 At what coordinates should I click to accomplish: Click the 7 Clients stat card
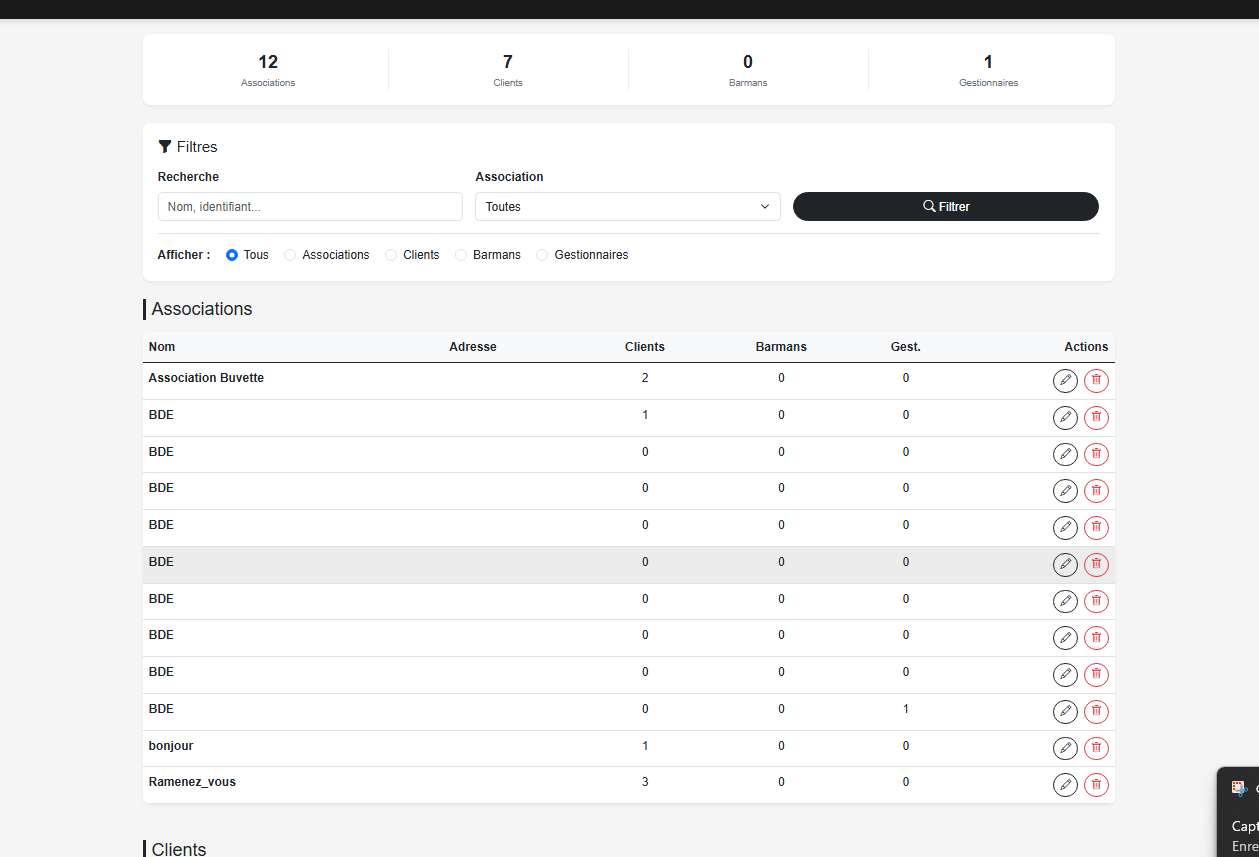click(508, 70)
